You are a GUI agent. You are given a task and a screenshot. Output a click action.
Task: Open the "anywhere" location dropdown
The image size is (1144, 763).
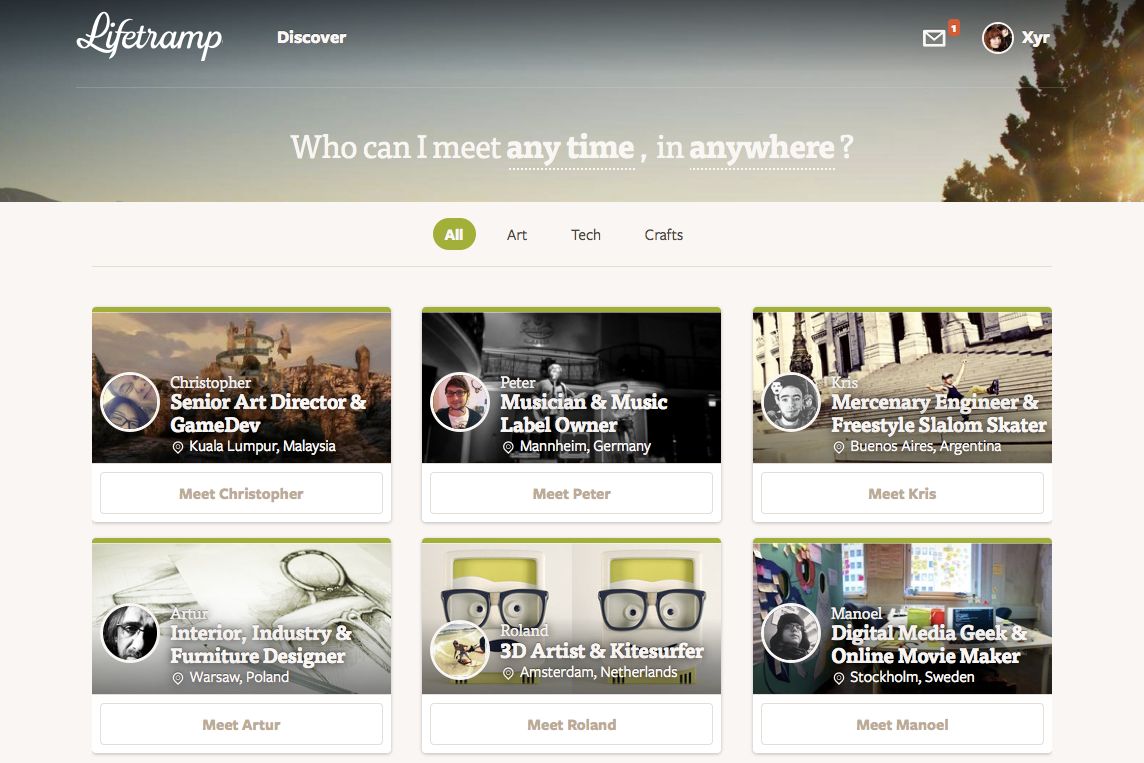[x=762, y=149]
